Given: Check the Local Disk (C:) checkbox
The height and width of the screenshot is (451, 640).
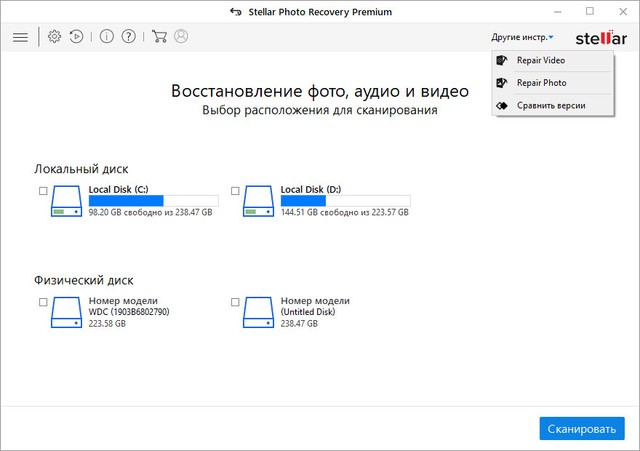Looking at the screenshot, I should click(x=43, y=191).
